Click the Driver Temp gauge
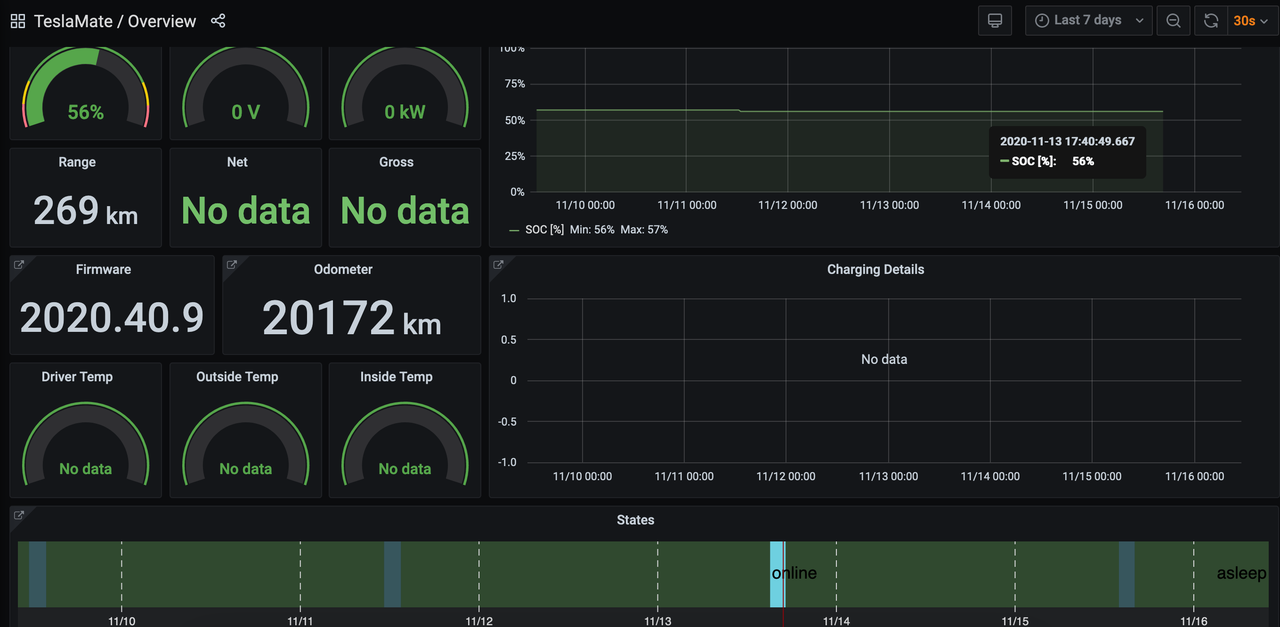The image size is (1280, 627). click(85, 445)
